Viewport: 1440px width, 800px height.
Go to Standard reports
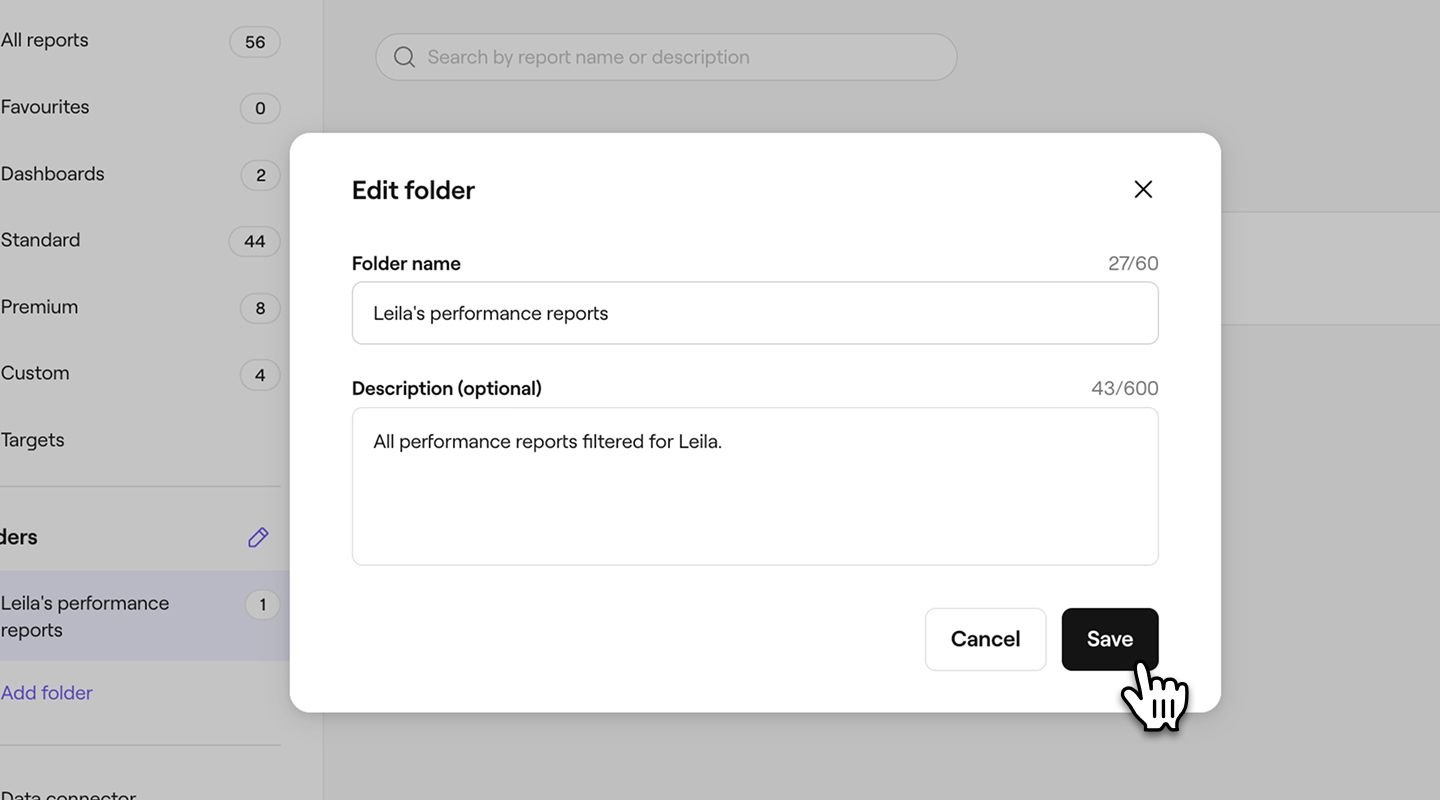(41, 240)
